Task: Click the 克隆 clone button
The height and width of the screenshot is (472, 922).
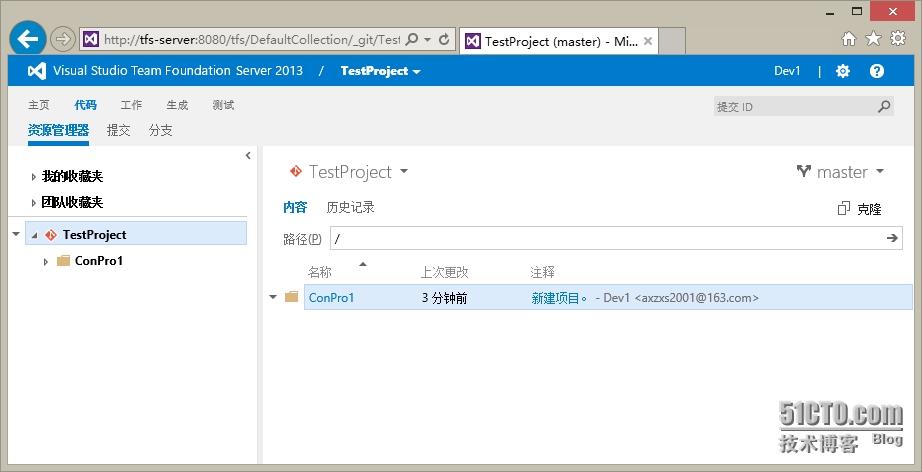Action: (x=869, y=209)
